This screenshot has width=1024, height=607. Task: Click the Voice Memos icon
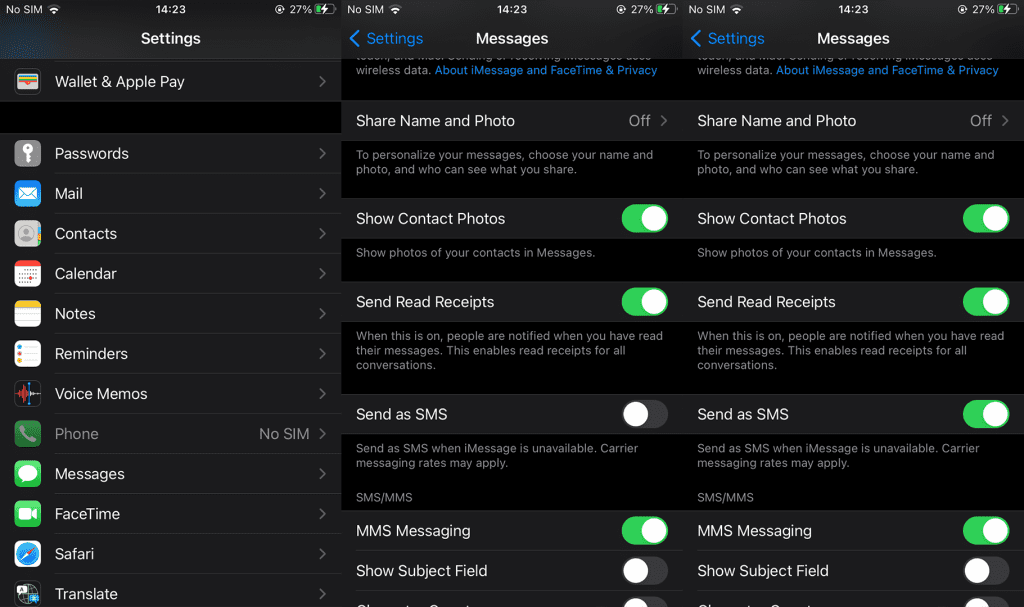pos(30,393)
